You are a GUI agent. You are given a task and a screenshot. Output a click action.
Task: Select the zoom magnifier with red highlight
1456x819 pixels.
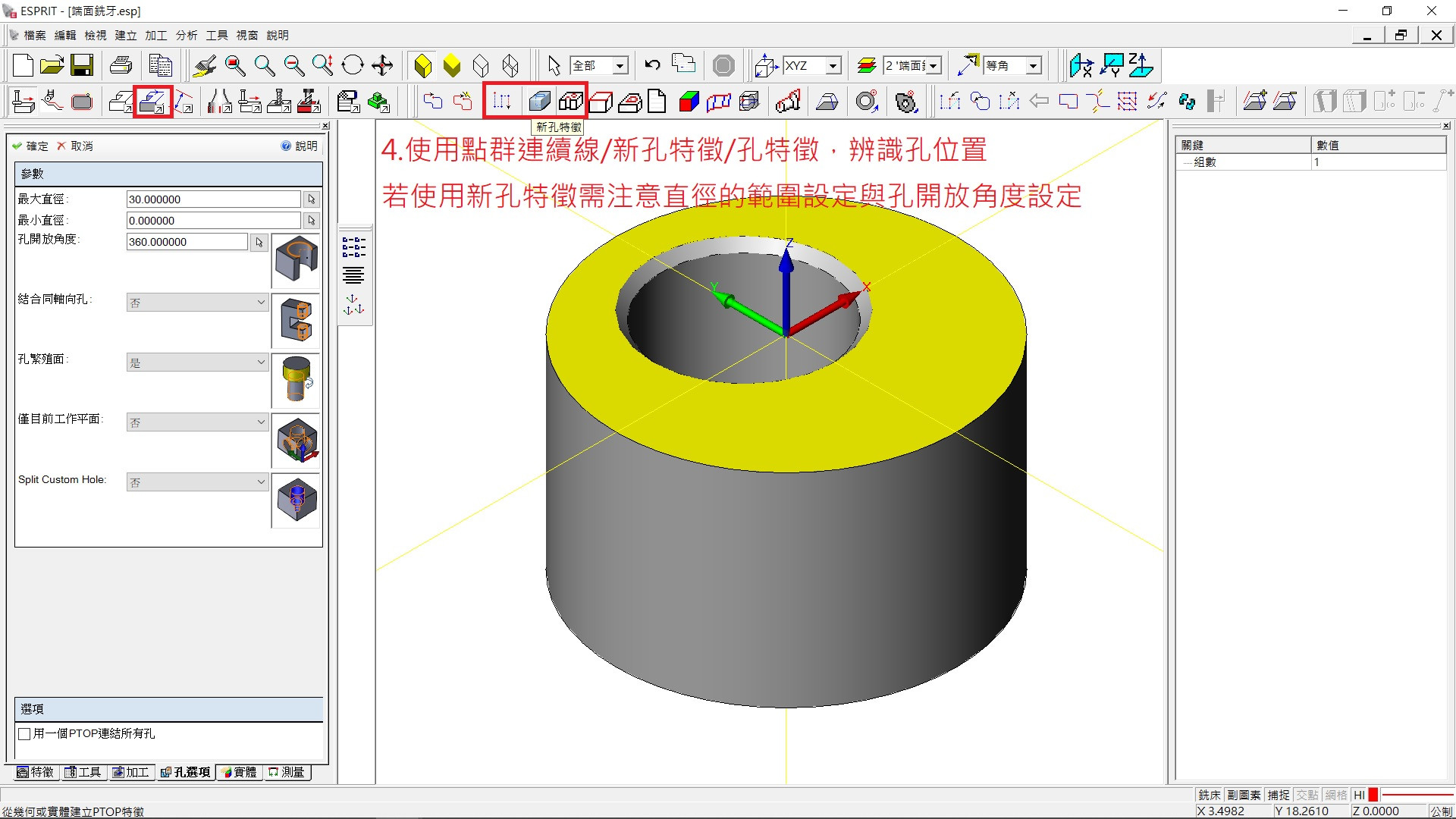(235, 66)
